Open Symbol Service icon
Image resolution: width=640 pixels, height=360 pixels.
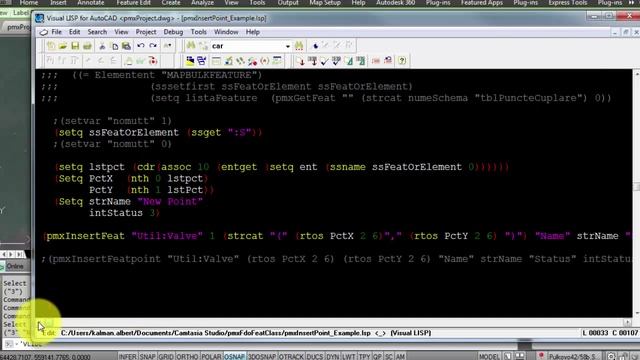[253, 61]
